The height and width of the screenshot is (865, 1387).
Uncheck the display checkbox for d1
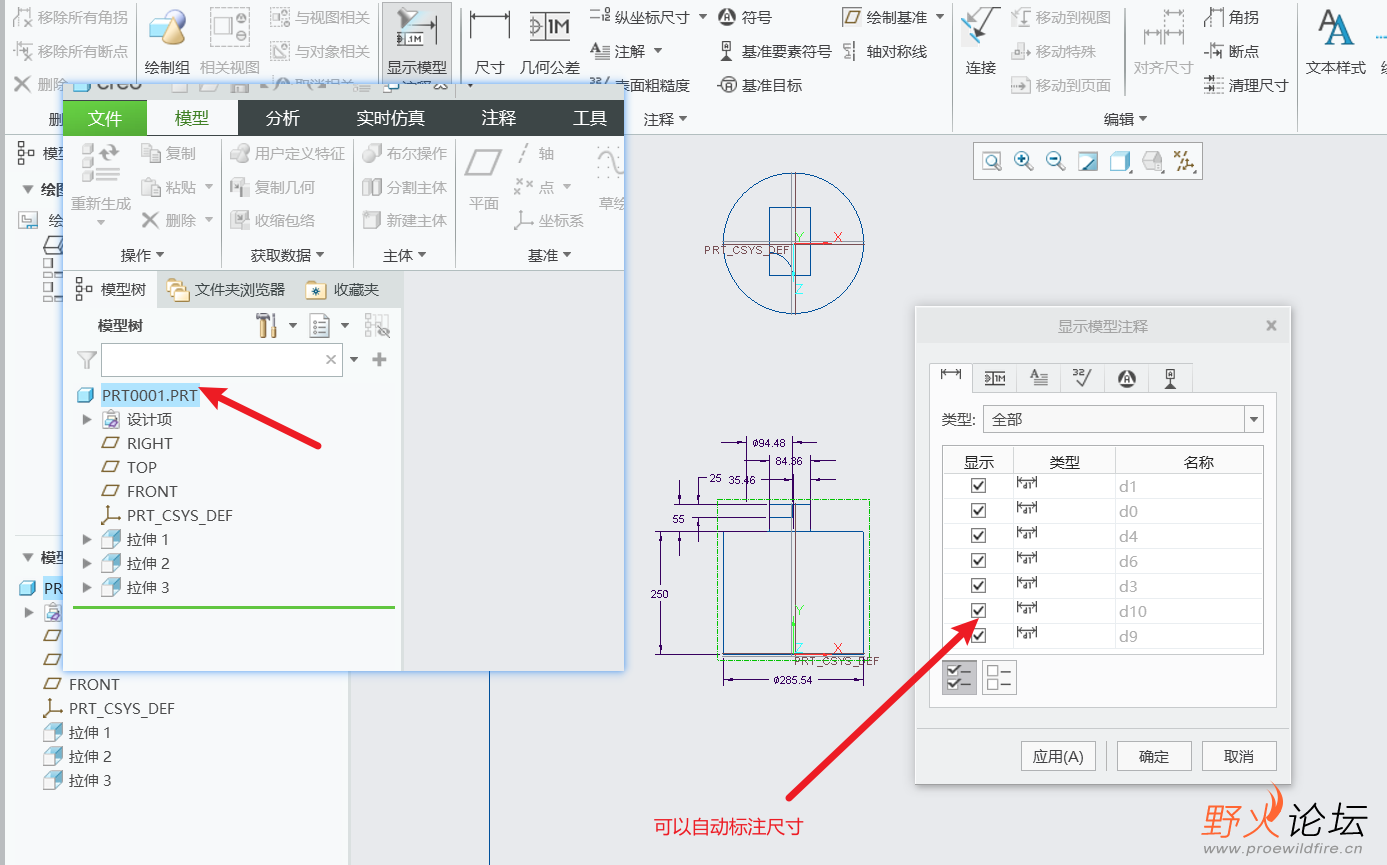click(x=979, y=485)
